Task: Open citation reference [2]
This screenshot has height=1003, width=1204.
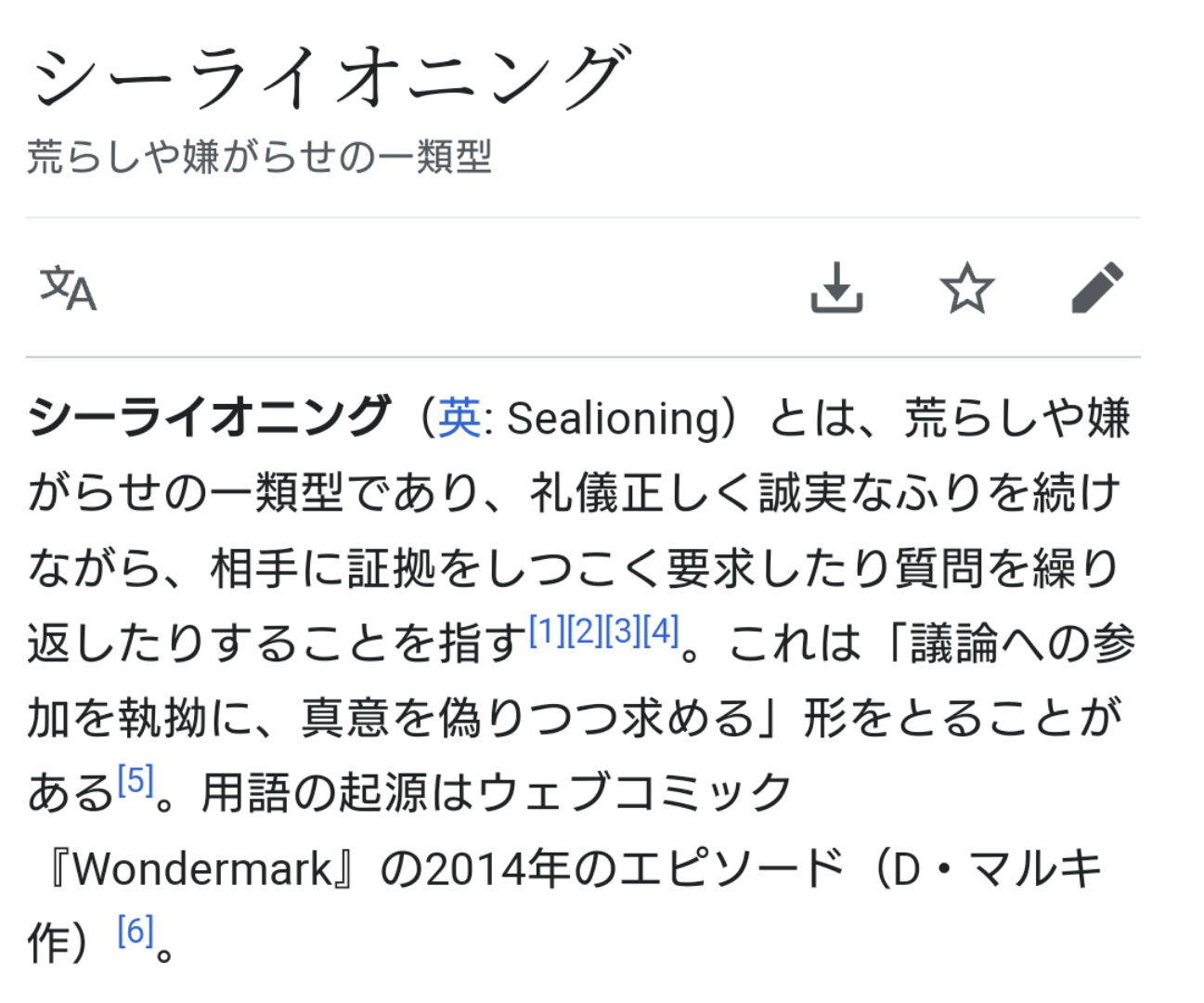Action: click(x=585, y=632)
